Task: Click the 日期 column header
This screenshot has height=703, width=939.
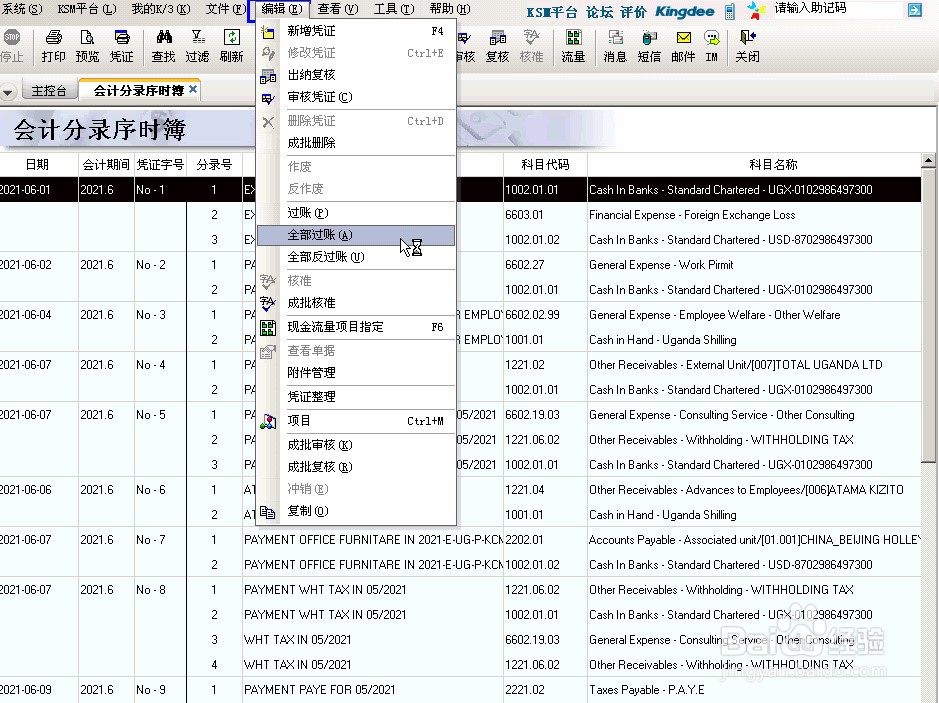Action: [37, 165]
